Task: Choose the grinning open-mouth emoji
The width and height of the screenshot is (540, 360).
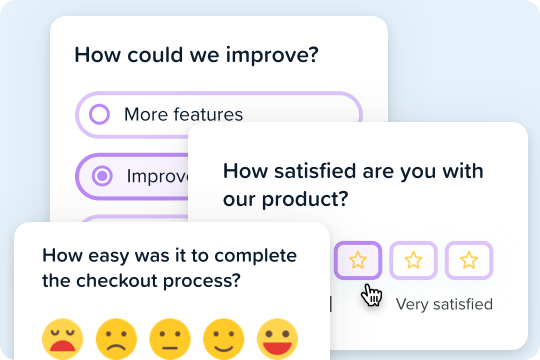Action: tap(278, 339)
